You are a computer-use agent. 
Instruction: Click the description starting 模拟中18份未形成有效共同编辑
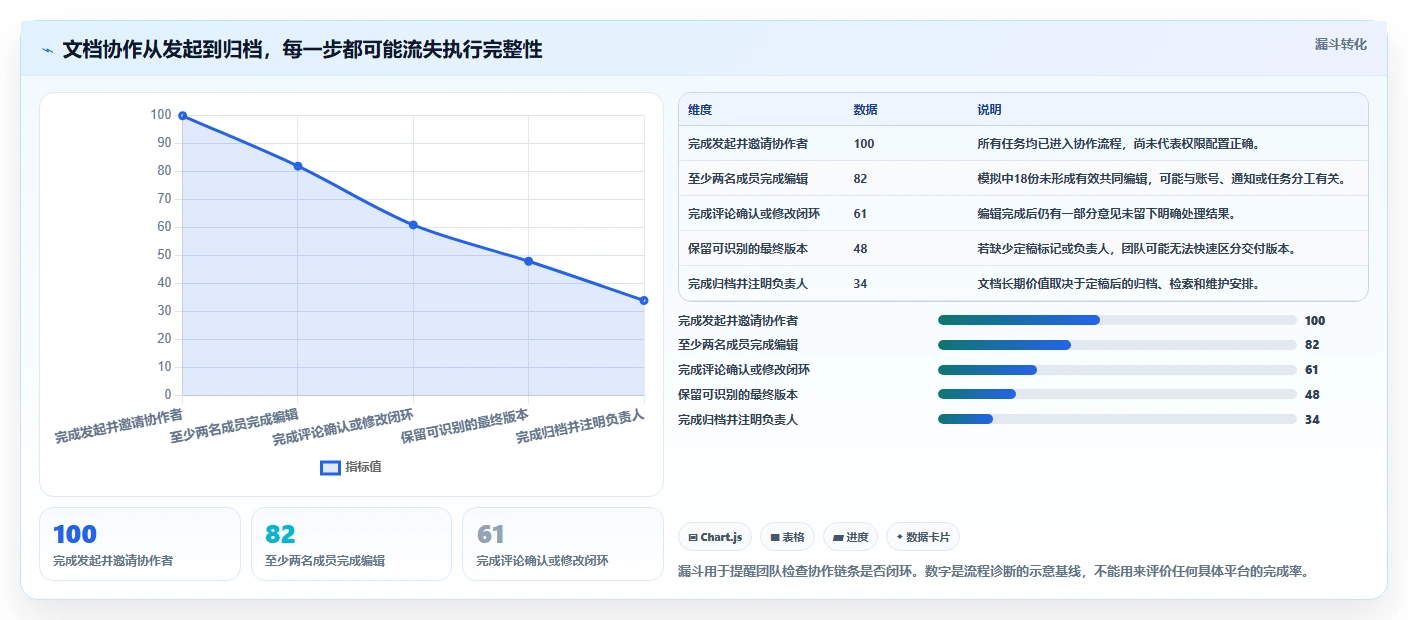[x=1165, y=179]
